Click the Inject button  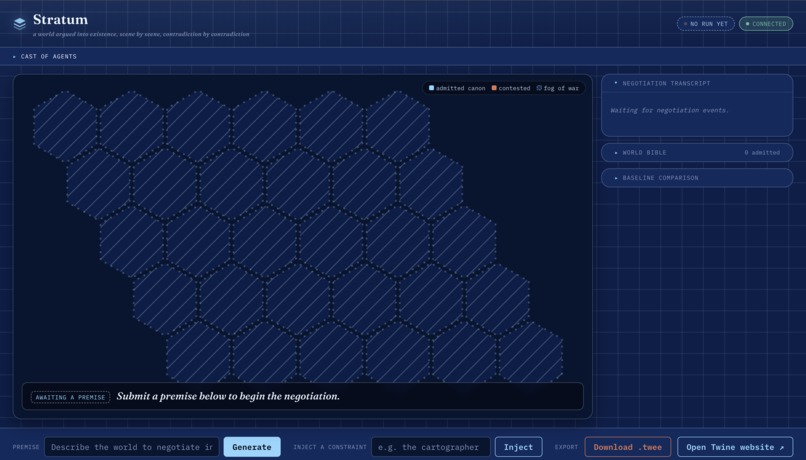coord(518,447)
